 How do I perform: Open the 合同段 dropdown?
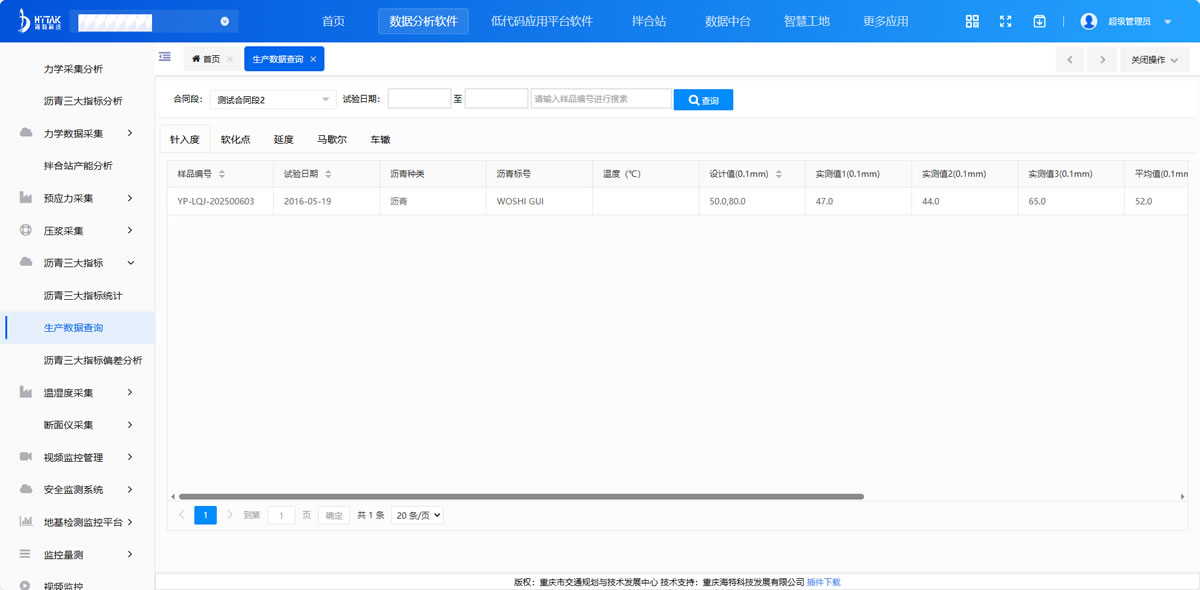coord(273,99)
